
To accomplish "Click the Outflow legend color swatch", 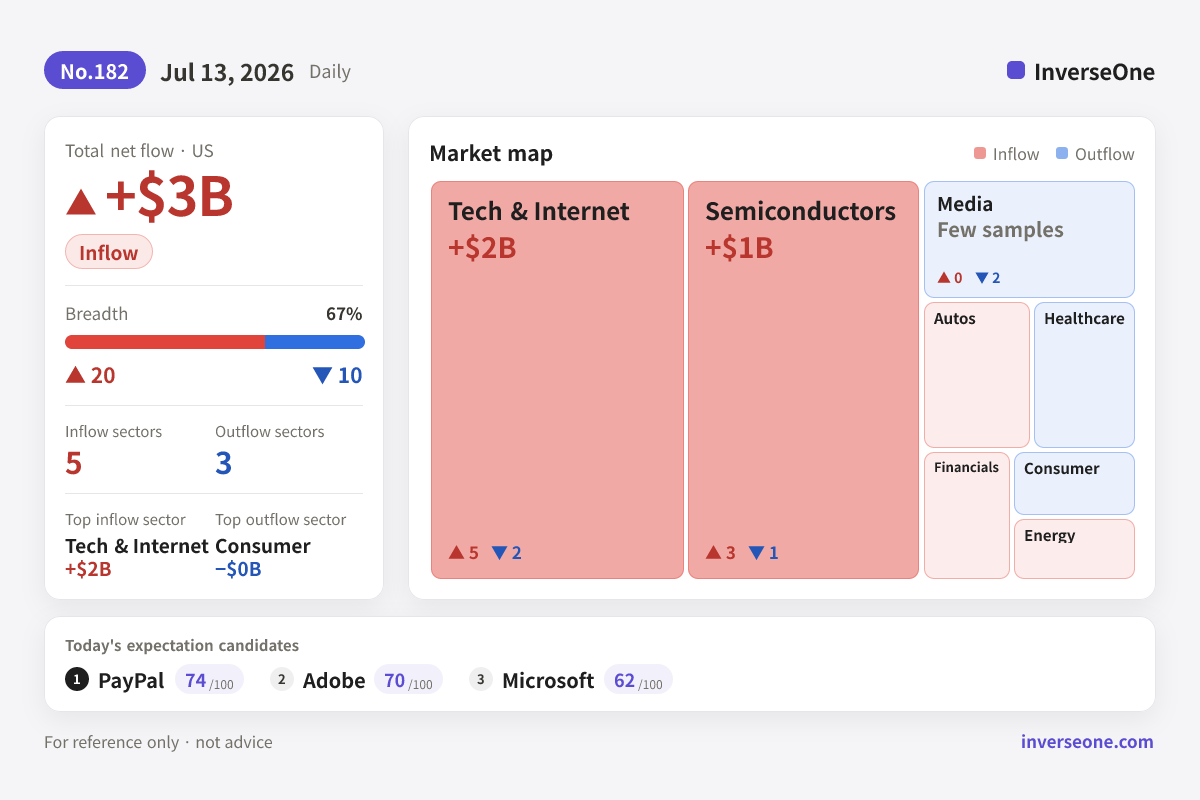I will pos(1062,154).
